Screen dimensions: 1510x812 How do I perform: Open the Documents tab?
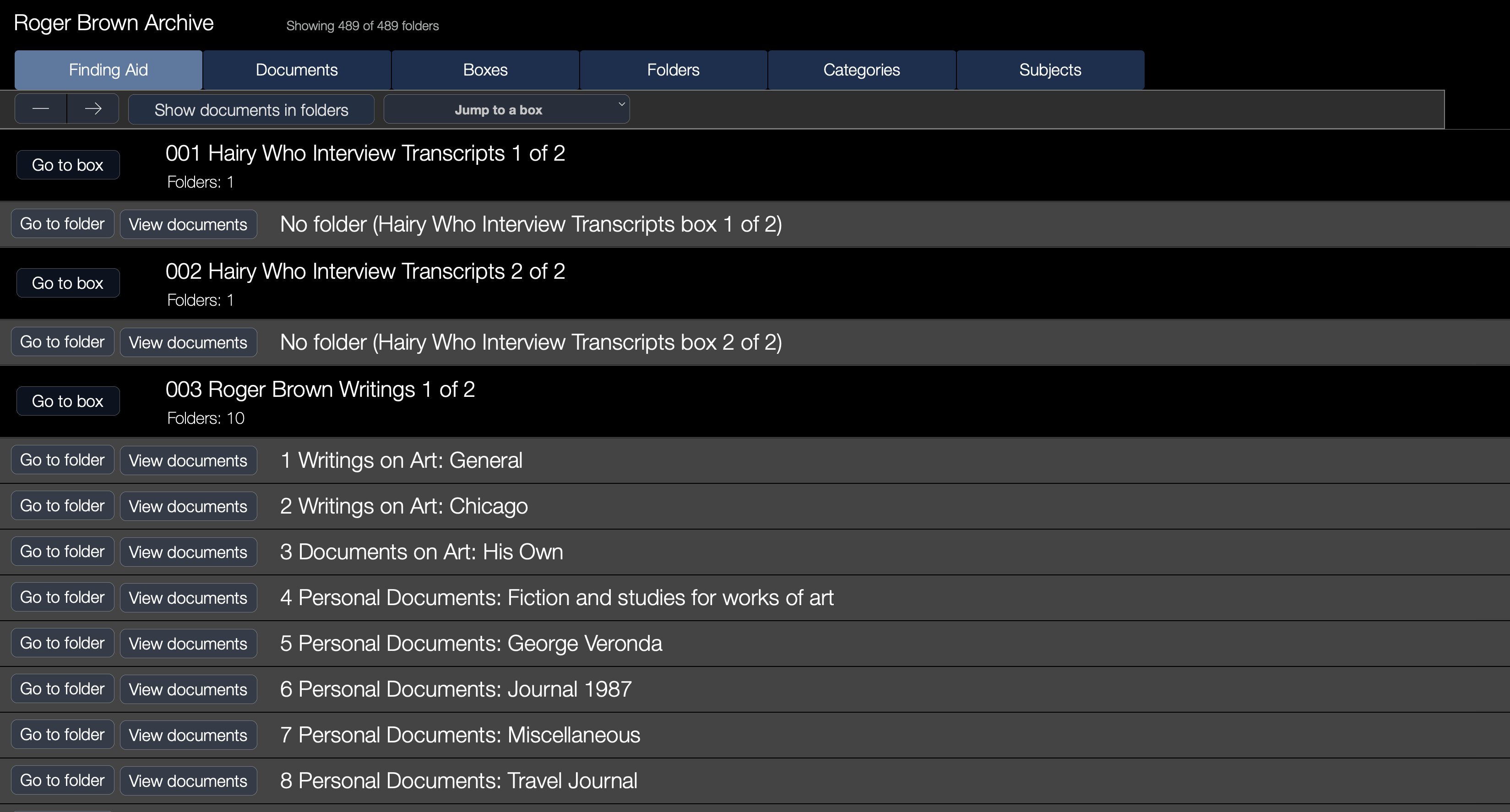pyautogui.click(x=297, y=70)
